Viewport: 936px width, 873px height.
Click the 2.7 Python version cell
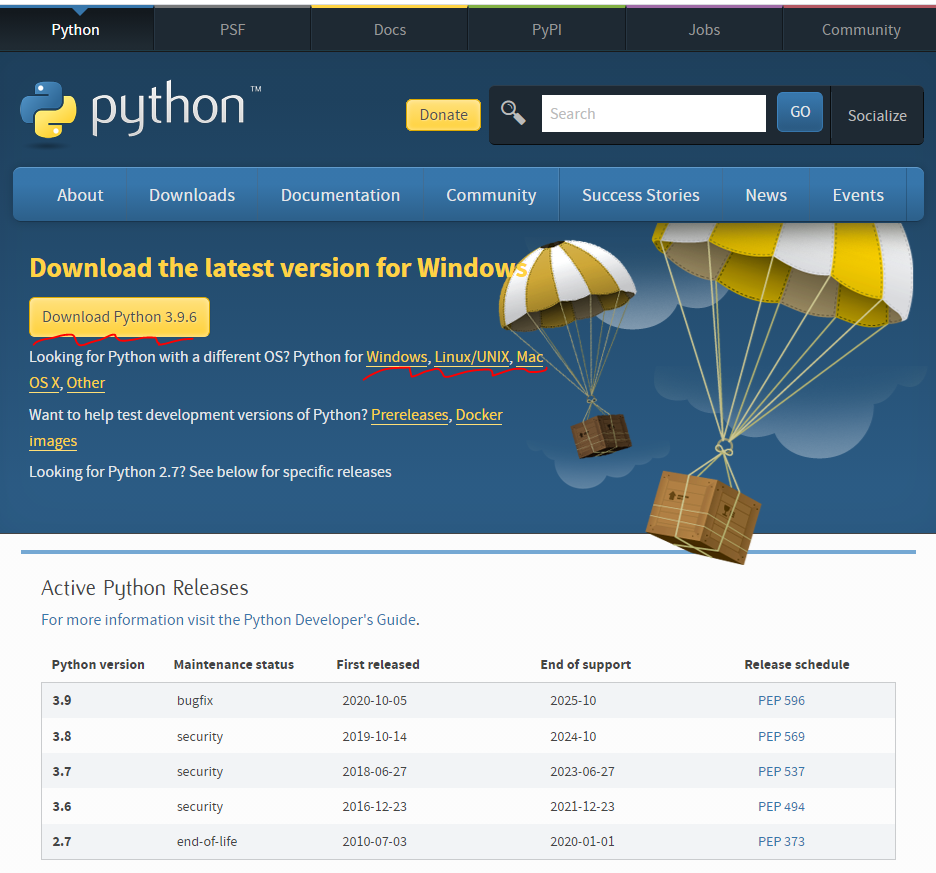tap(62, 841)
